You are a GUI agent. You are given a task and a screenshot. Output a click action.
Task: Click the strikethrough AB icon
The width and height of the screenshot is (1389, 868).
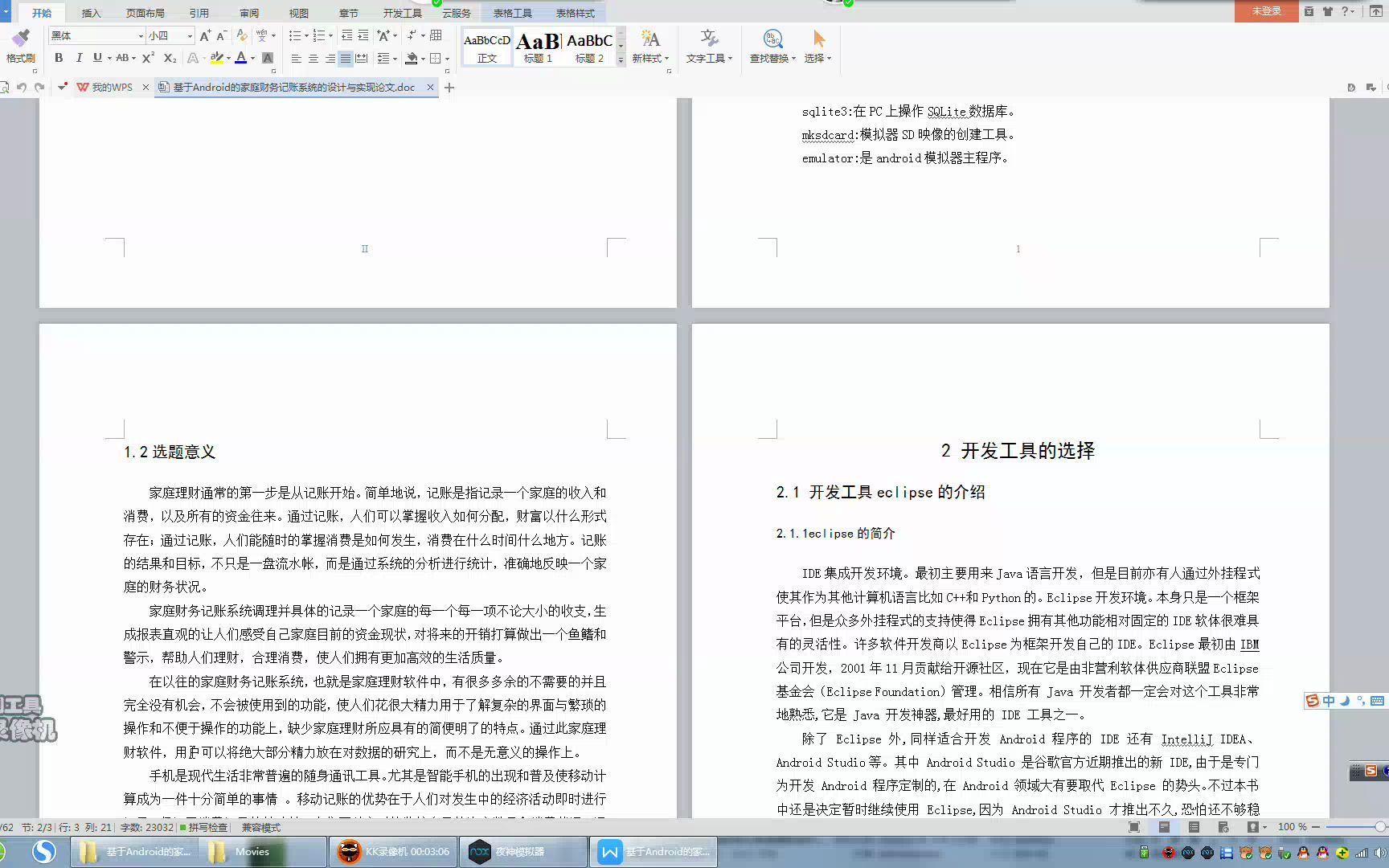122,58
